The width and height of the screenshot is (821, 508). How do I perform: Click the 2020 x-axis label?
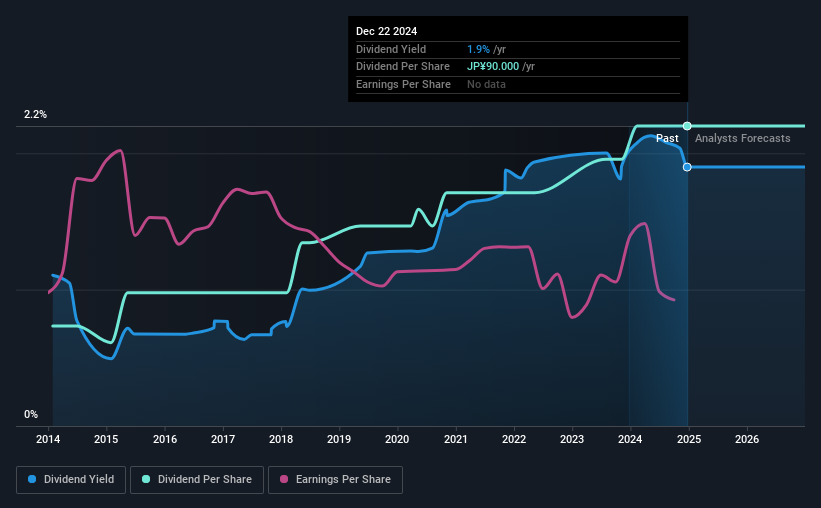coord(397,439)
